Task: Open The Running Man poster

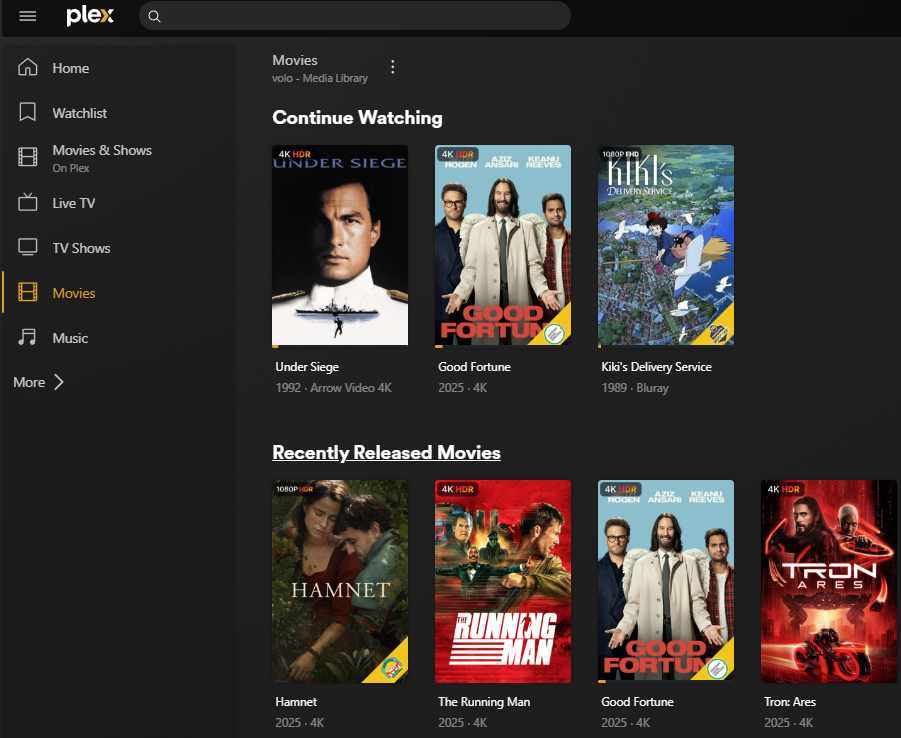Action: (x=503, y=581)
